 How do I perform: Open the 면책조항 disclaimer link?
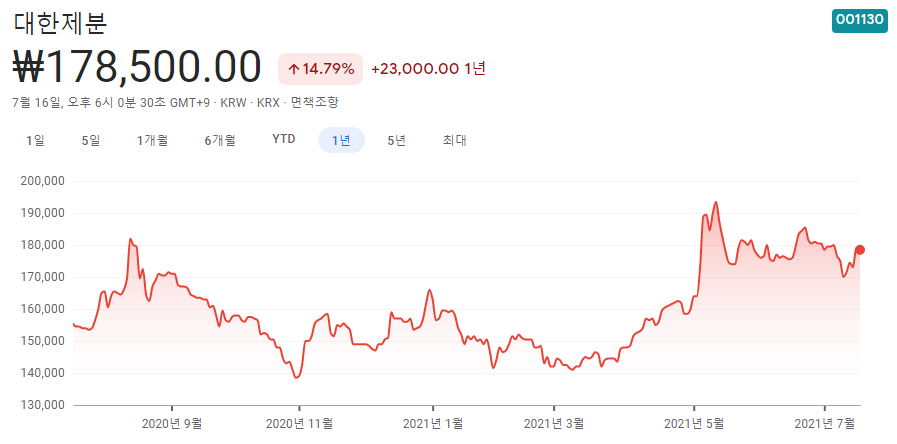315,103
